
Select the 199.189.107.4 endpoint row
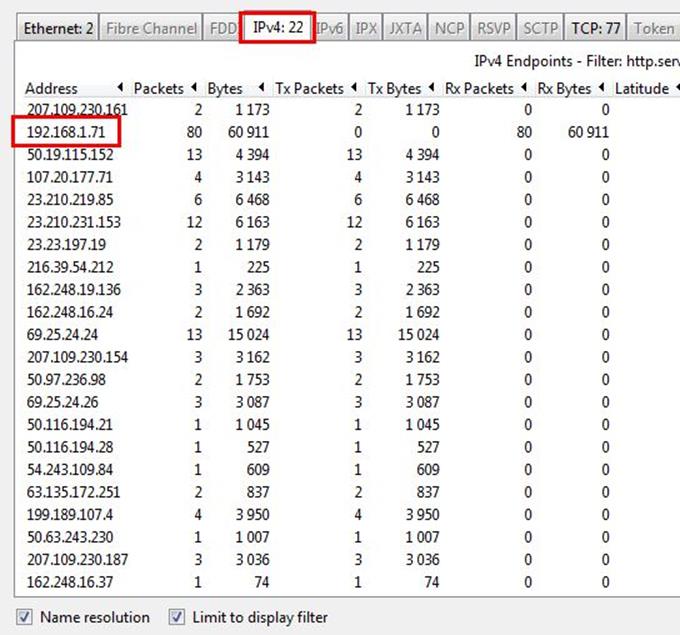[70, 514]
